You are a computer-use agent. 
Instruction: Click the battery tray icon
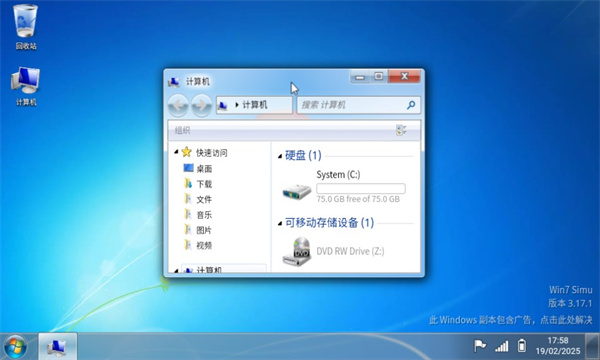tap(522, 345)
